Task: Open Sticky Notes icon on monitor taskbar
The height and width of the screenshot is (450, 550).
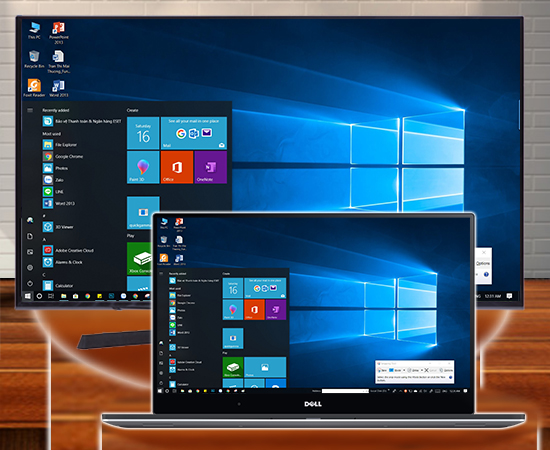Action: point(100,296)
